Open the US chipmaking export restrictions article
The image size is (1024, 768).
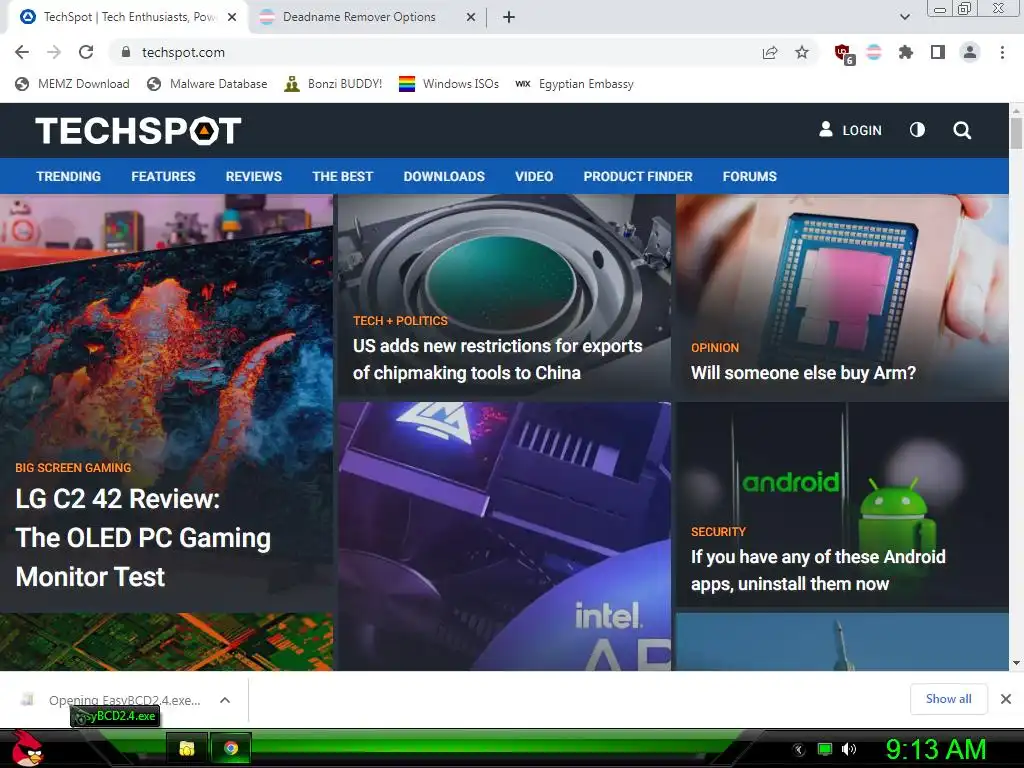(498, 359)
